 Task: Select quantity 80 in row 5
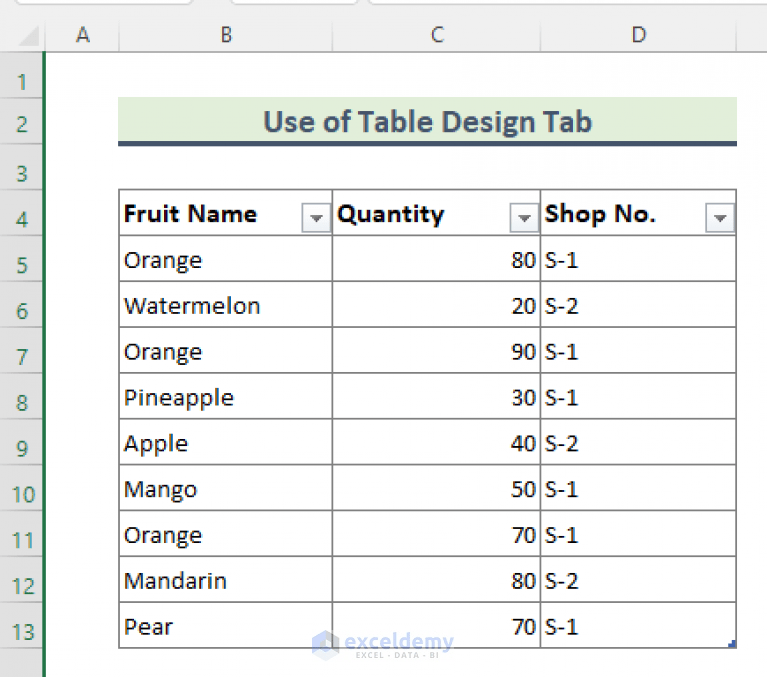tap(436, 259)
